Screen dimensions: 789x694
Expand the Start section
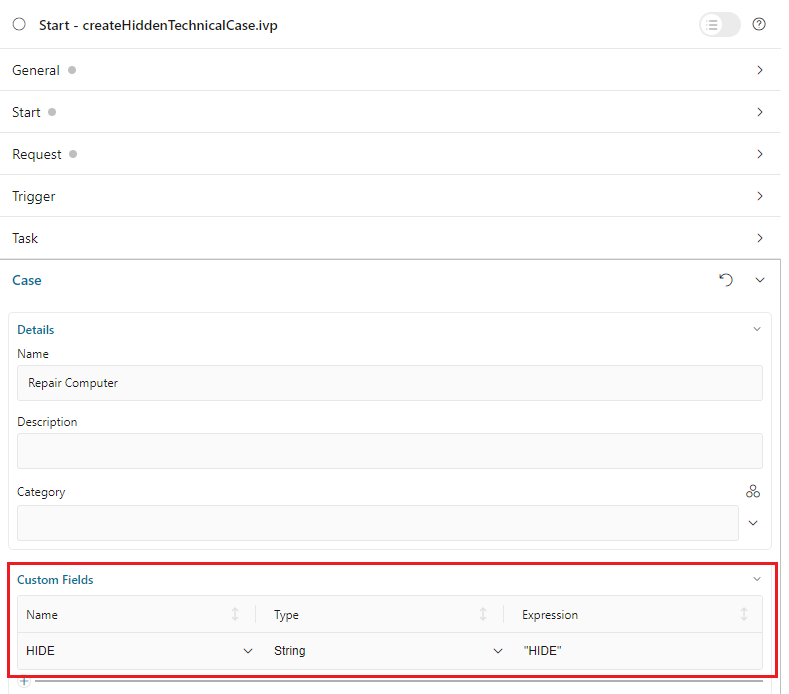[x=760, y=112]
